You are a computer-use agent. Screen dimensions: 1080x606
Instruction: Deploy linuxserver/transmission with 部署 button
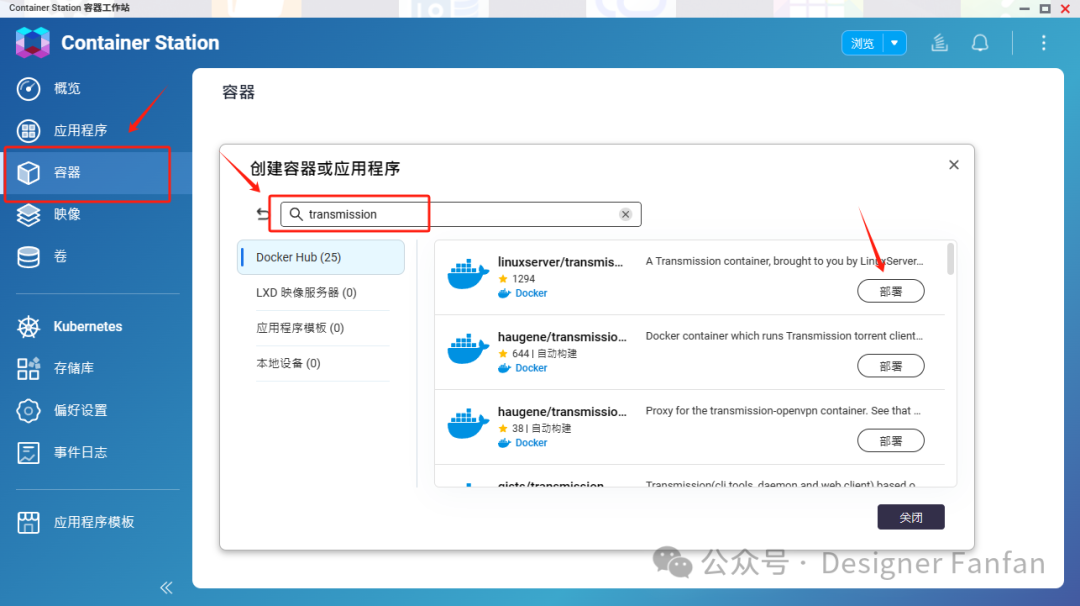(x=891, y=291)
